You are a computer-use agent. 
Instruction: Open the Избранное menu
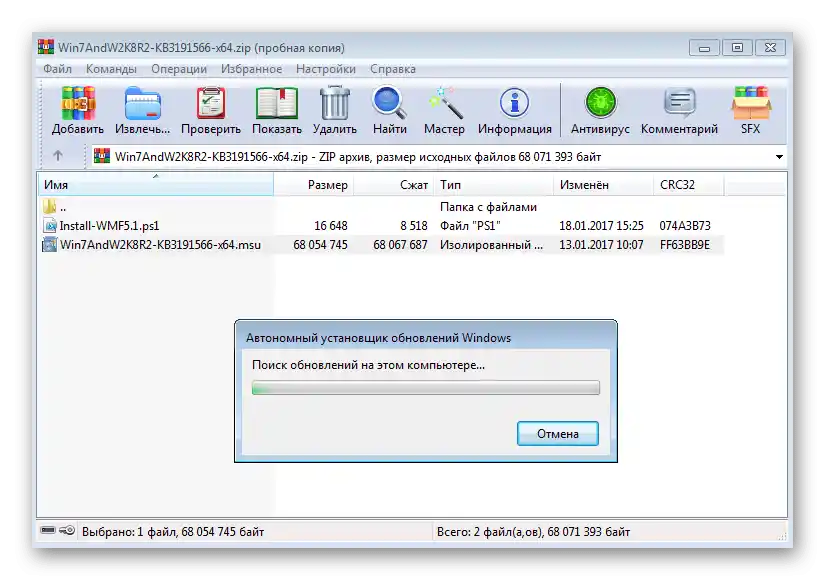(x=251, y=69)
